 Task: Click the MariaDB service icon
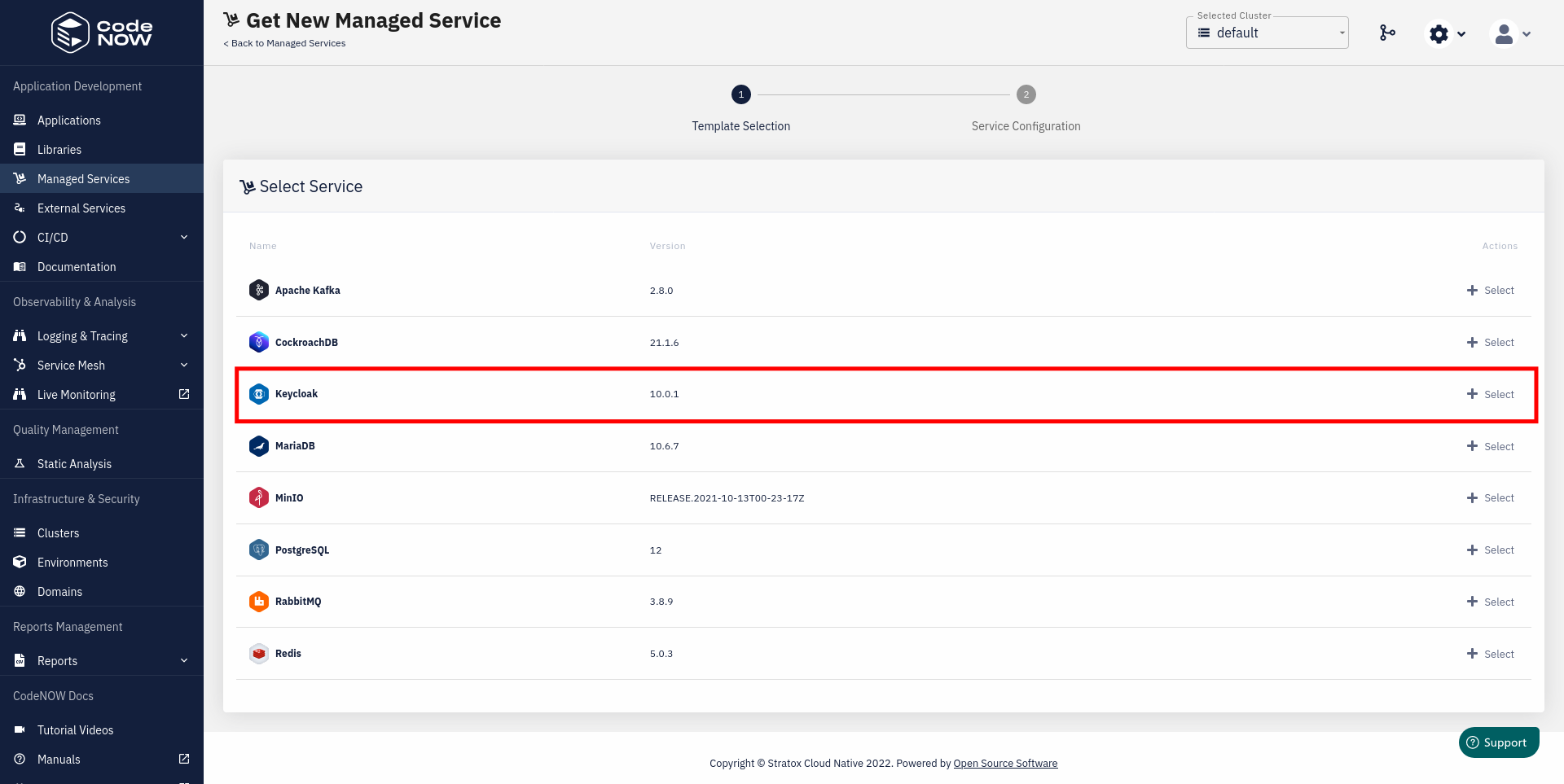(x=259, y=446)
